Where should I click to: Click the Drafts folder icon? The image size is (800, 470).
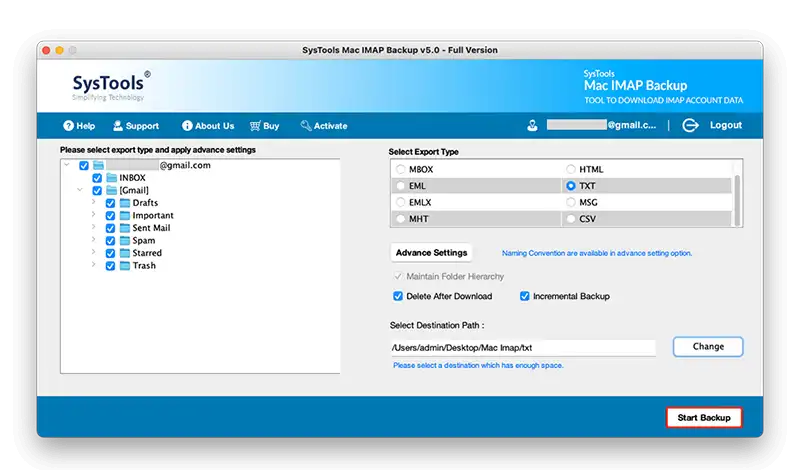point(124,203)
